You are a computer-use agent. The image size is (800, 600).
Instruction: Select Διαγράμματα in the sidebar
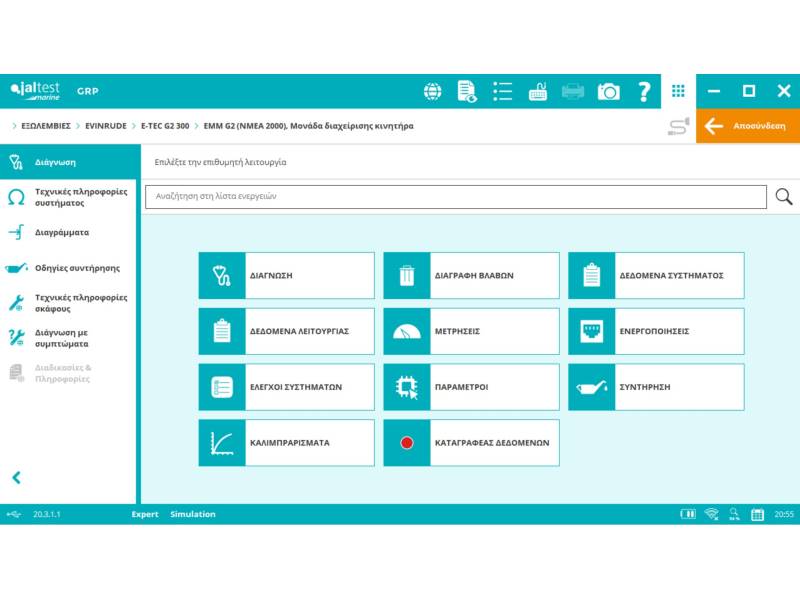62,232
